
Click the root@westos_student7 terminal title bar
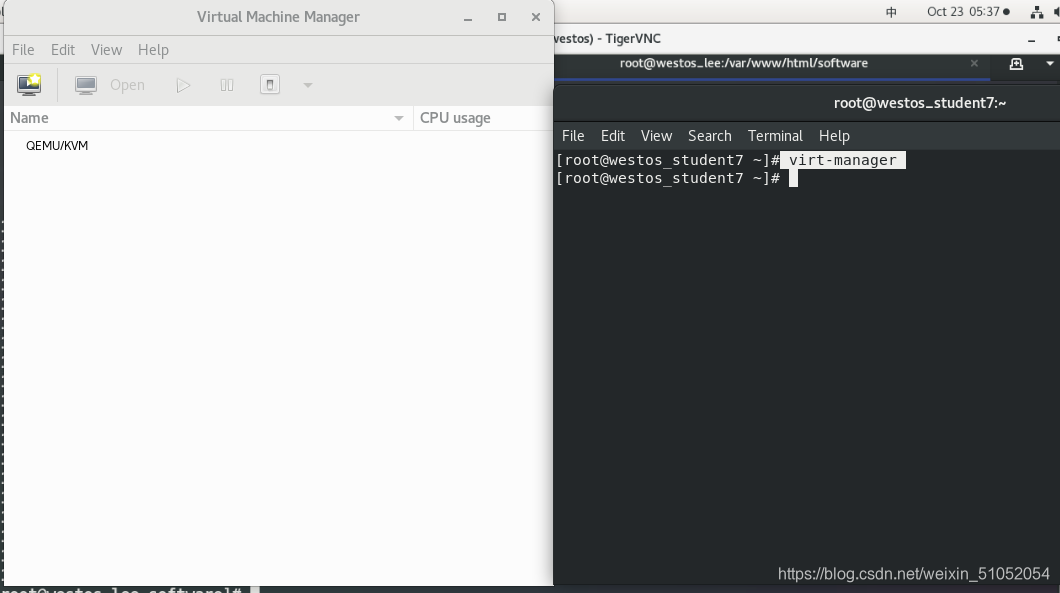919,103
